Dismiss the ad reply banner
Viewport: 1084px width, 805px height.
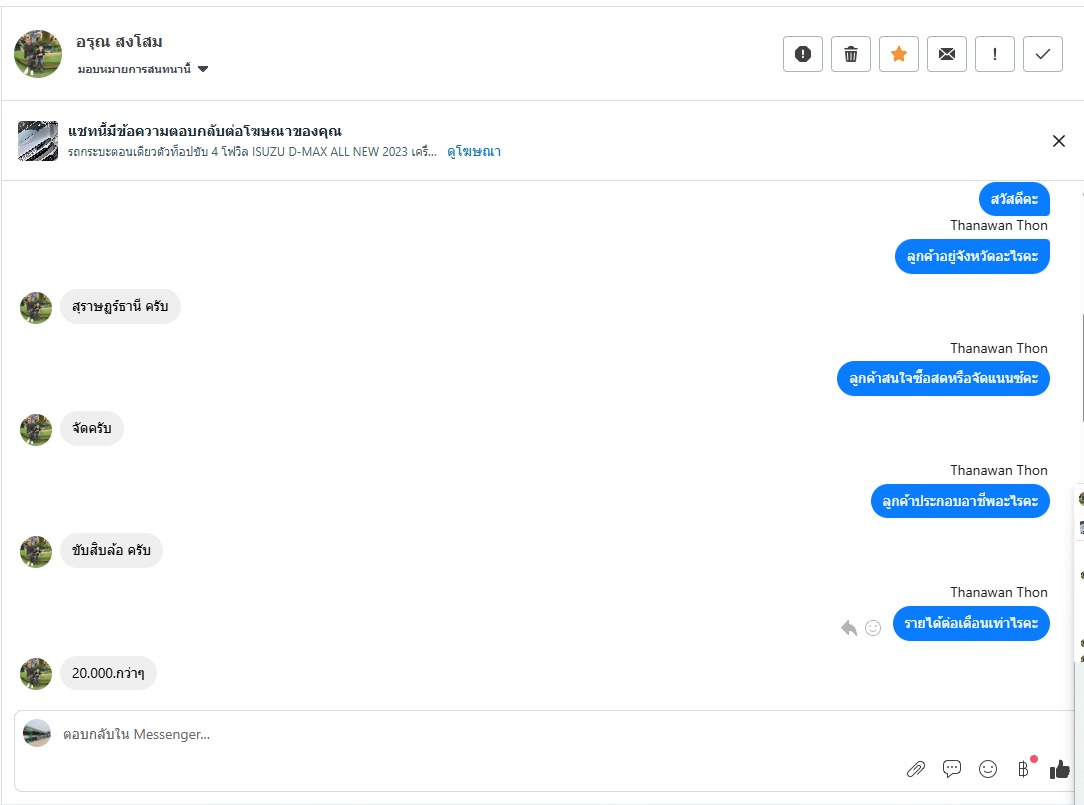[x=1059, y=141]
